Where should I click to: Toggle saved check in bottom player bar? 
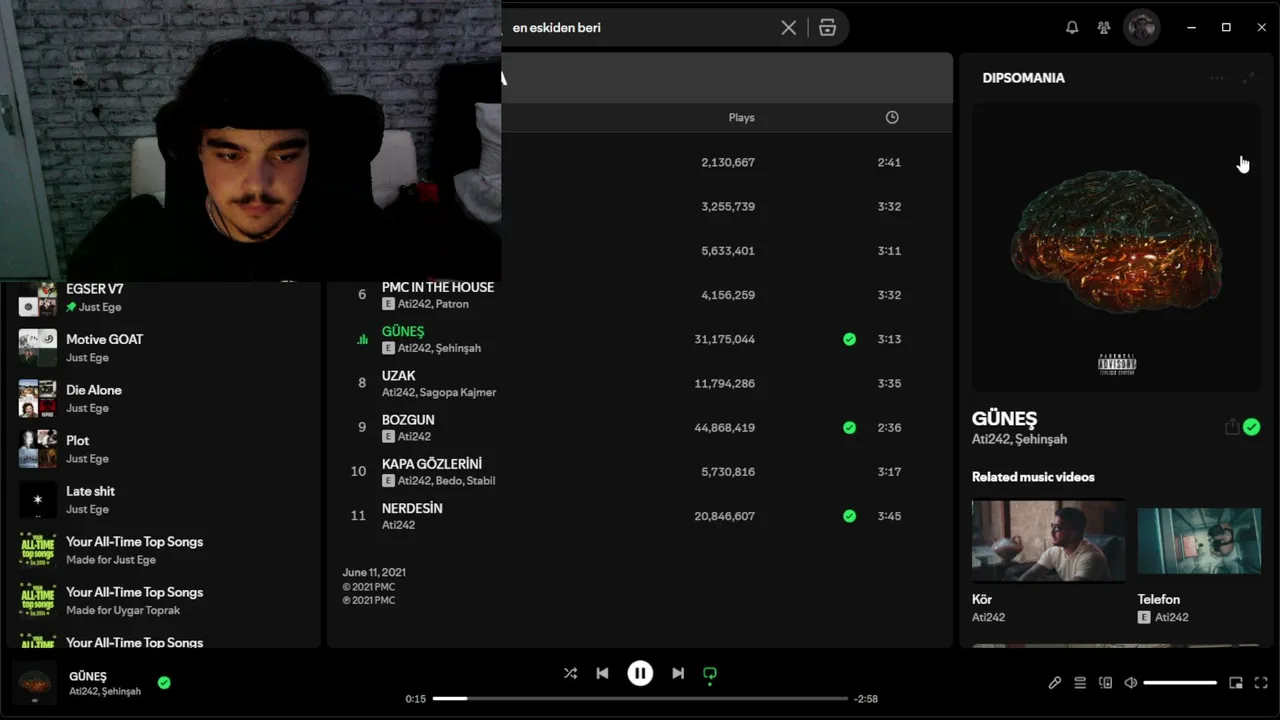pos(164,683)
